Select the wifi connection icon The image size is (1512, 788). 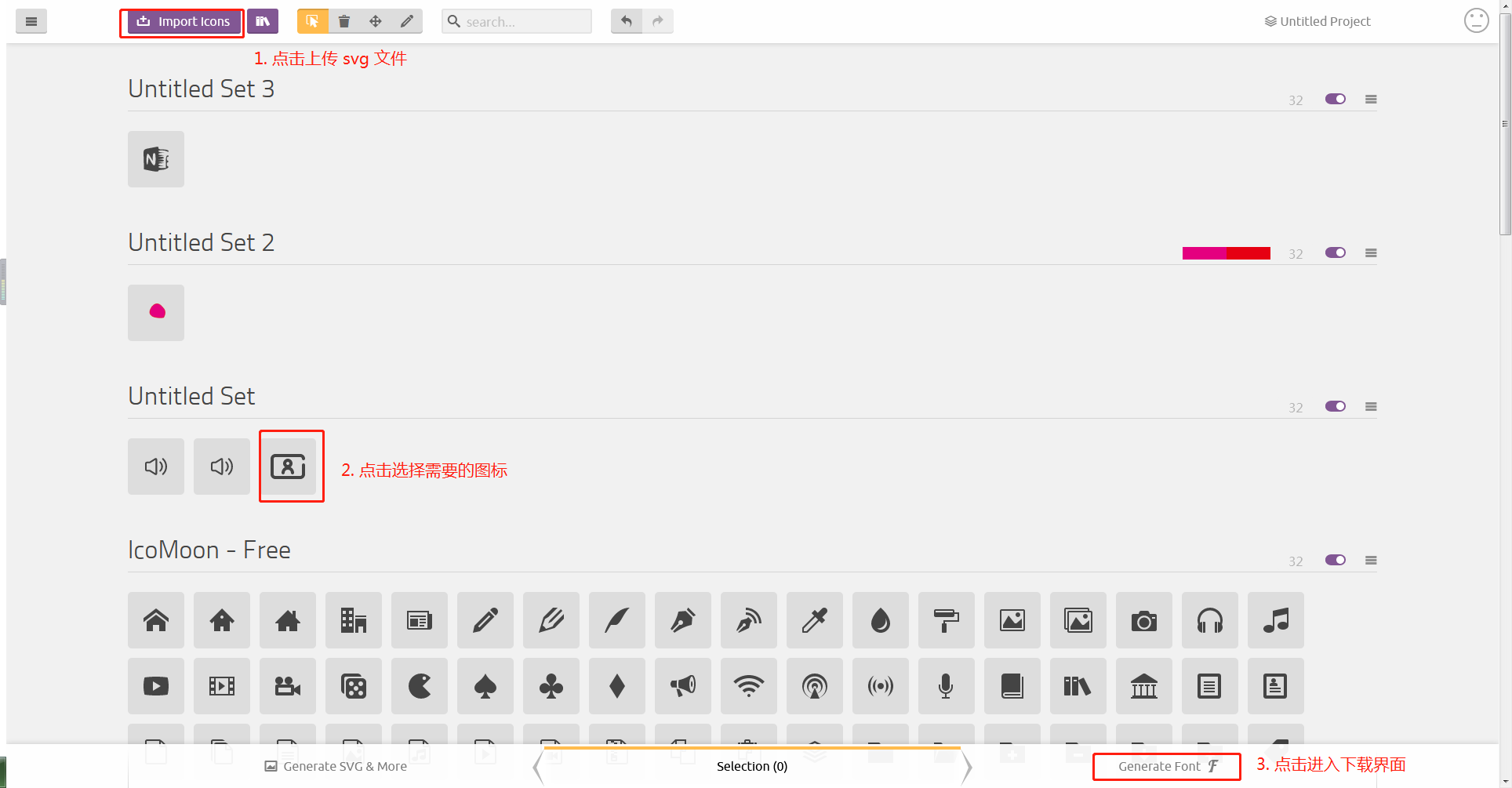point(749,686)
